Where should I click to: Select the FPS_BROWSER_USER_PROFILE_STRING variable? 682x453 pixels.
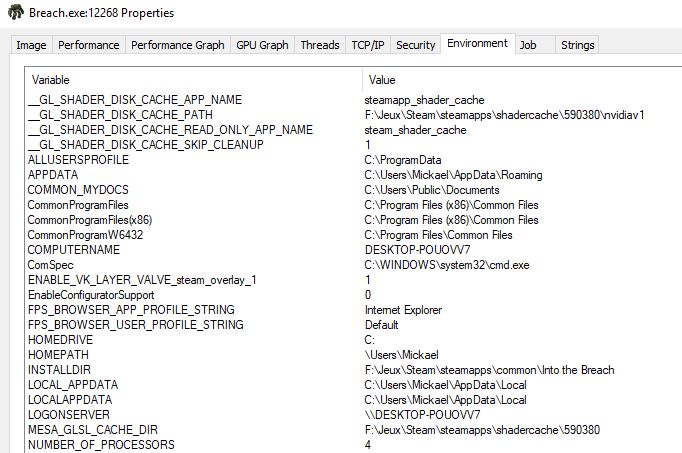click(x=136, y=325)
